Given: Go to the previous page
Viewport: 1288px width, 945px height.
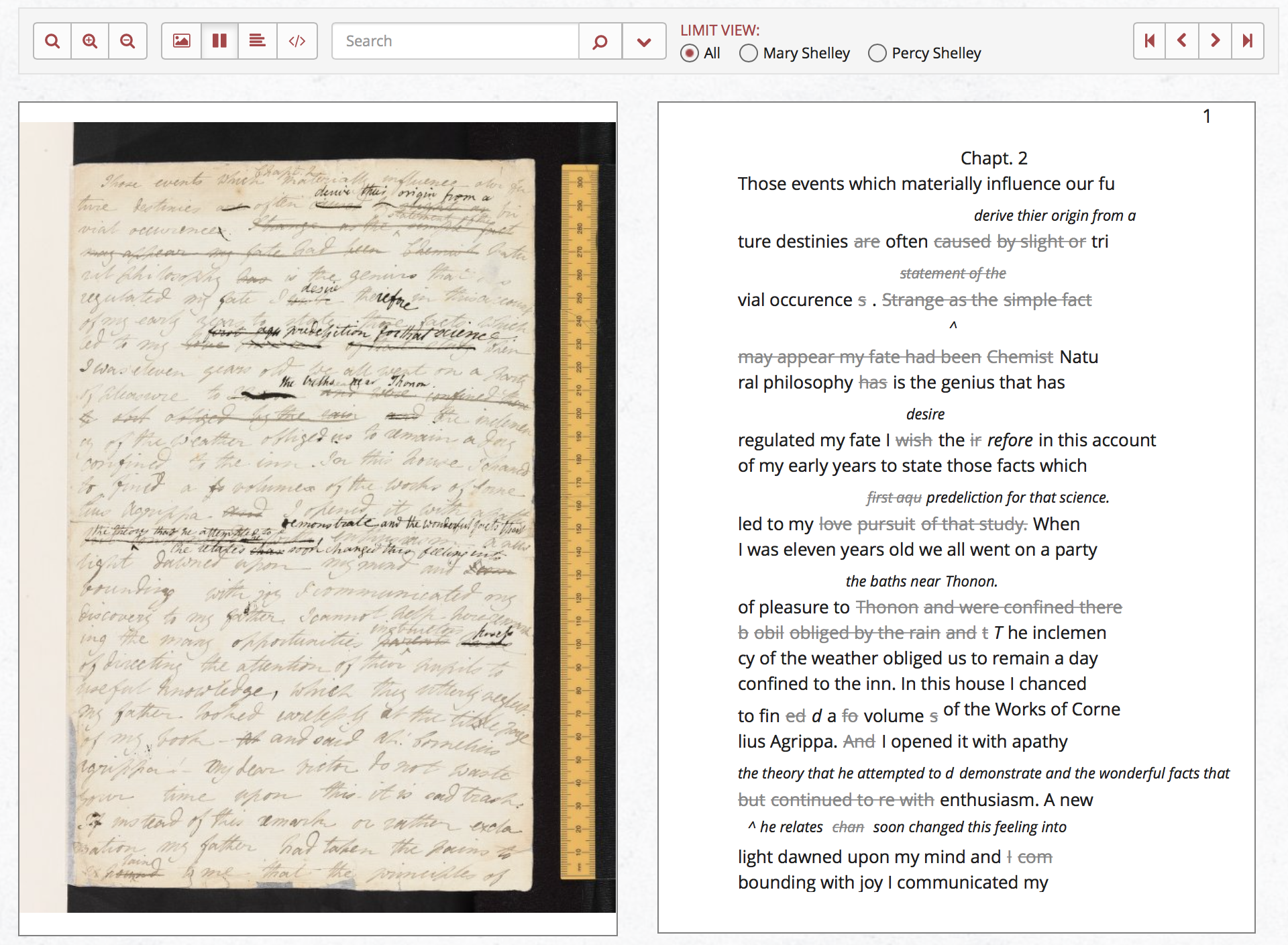Looking at the screenshot, I should click(x=1181, y=40).
